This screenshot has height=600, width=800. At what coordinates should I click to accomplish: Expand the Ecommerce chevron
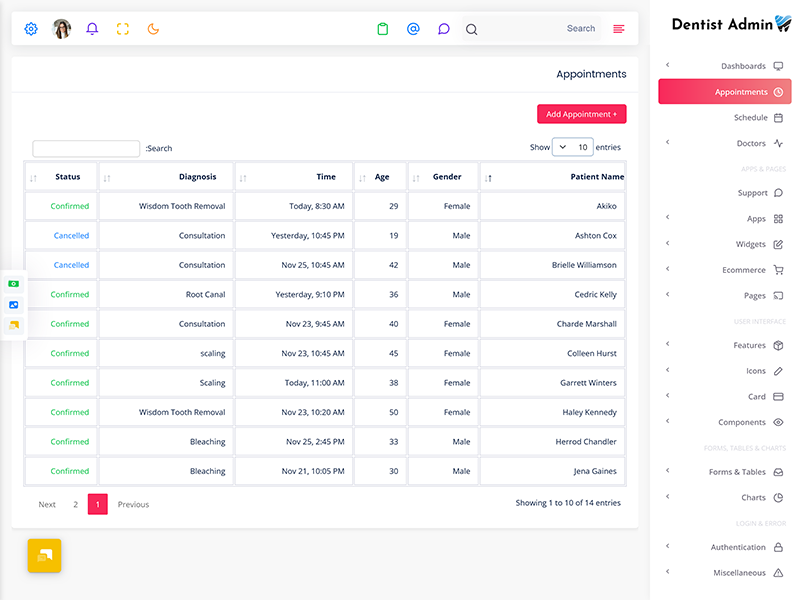667,268
